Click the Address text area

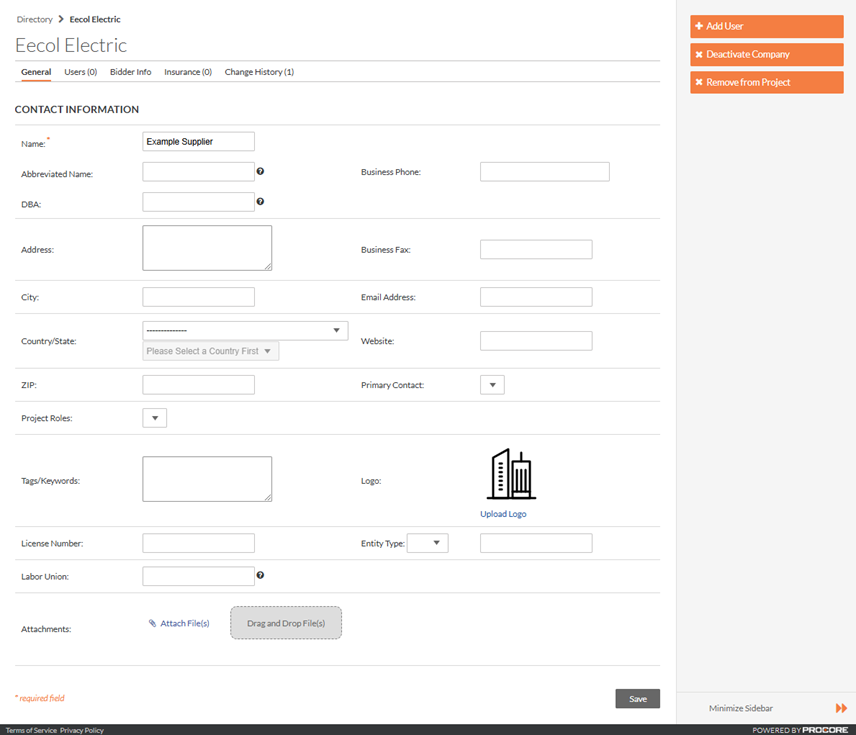[207, 248]
